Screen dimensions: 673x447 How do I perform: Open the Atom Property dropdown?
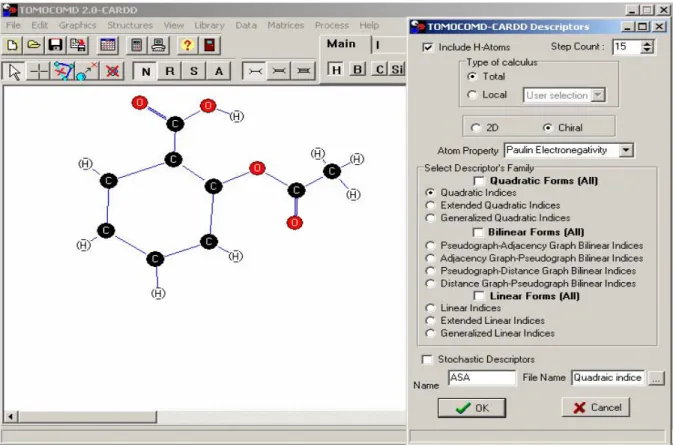[x=626, y=150]
